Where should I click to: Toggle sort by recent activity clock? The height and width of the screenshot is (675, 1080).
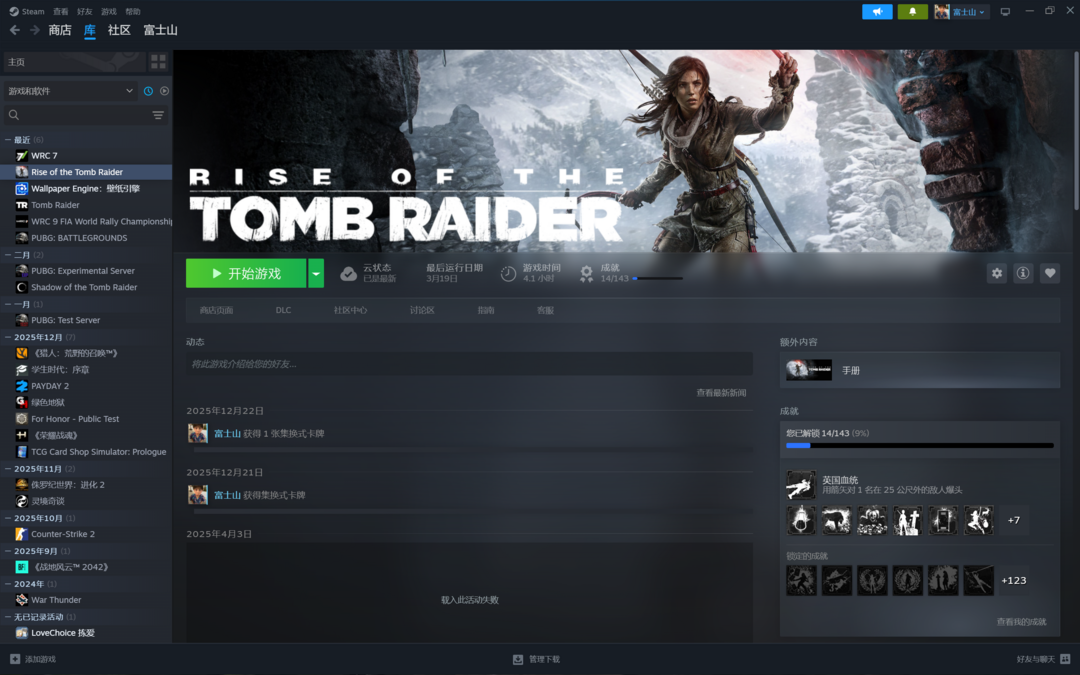[148, 91]
